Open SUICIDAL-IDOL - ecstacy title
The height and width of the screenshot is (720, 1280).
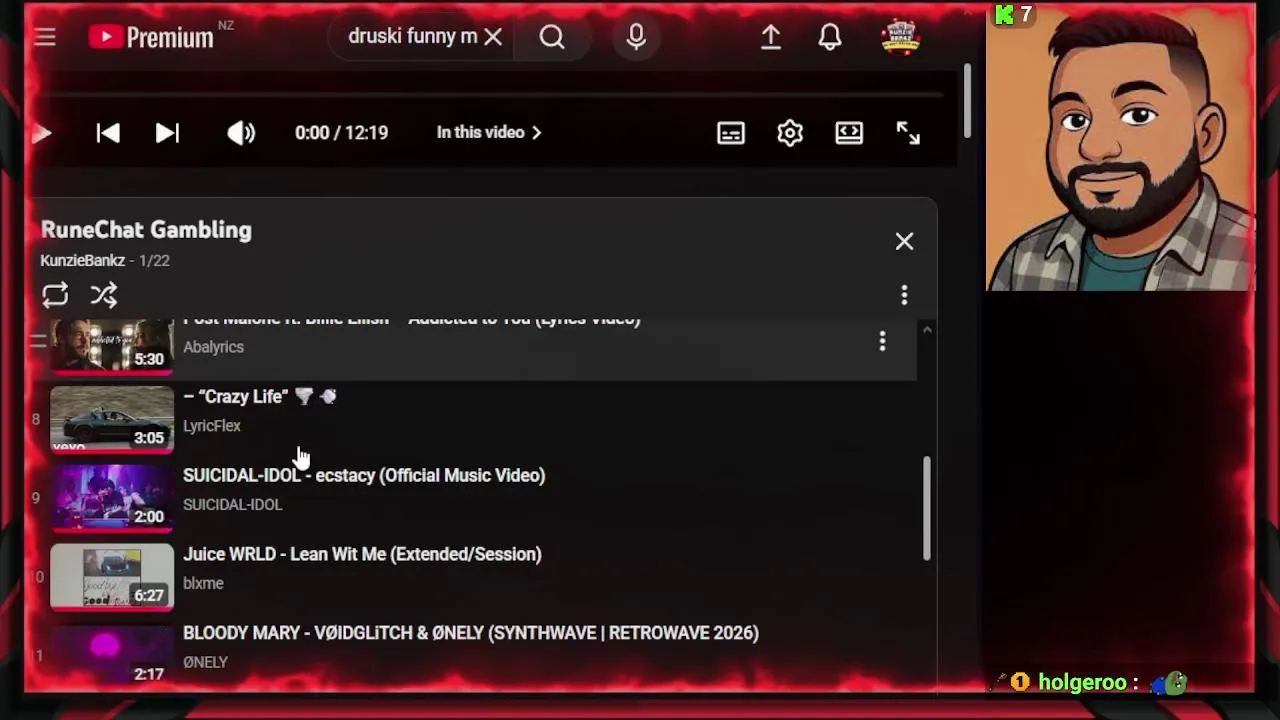364,476
